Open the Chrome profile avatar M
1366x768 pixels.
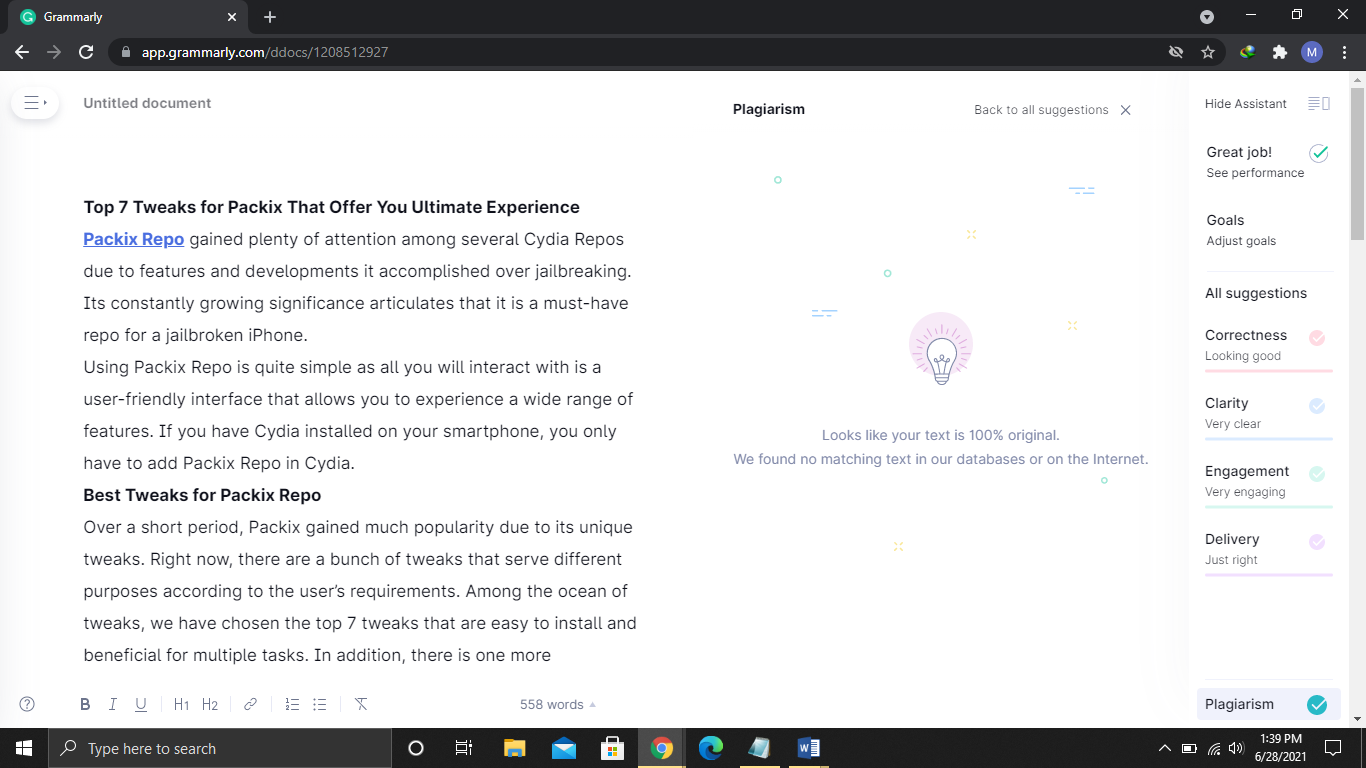(x=1312, y=52)
